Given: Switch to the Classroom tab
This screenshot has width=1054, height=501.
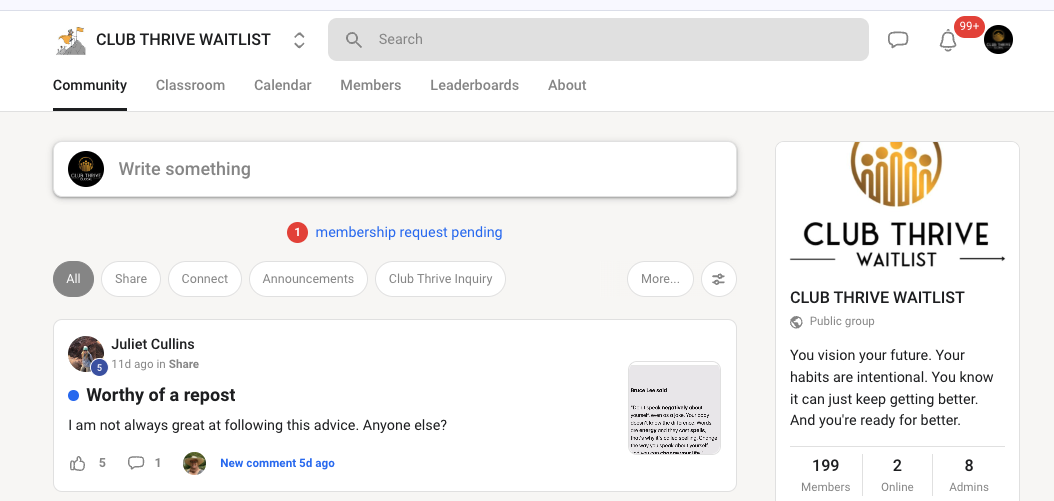Looking at the screenshot, I should [190, 85].
